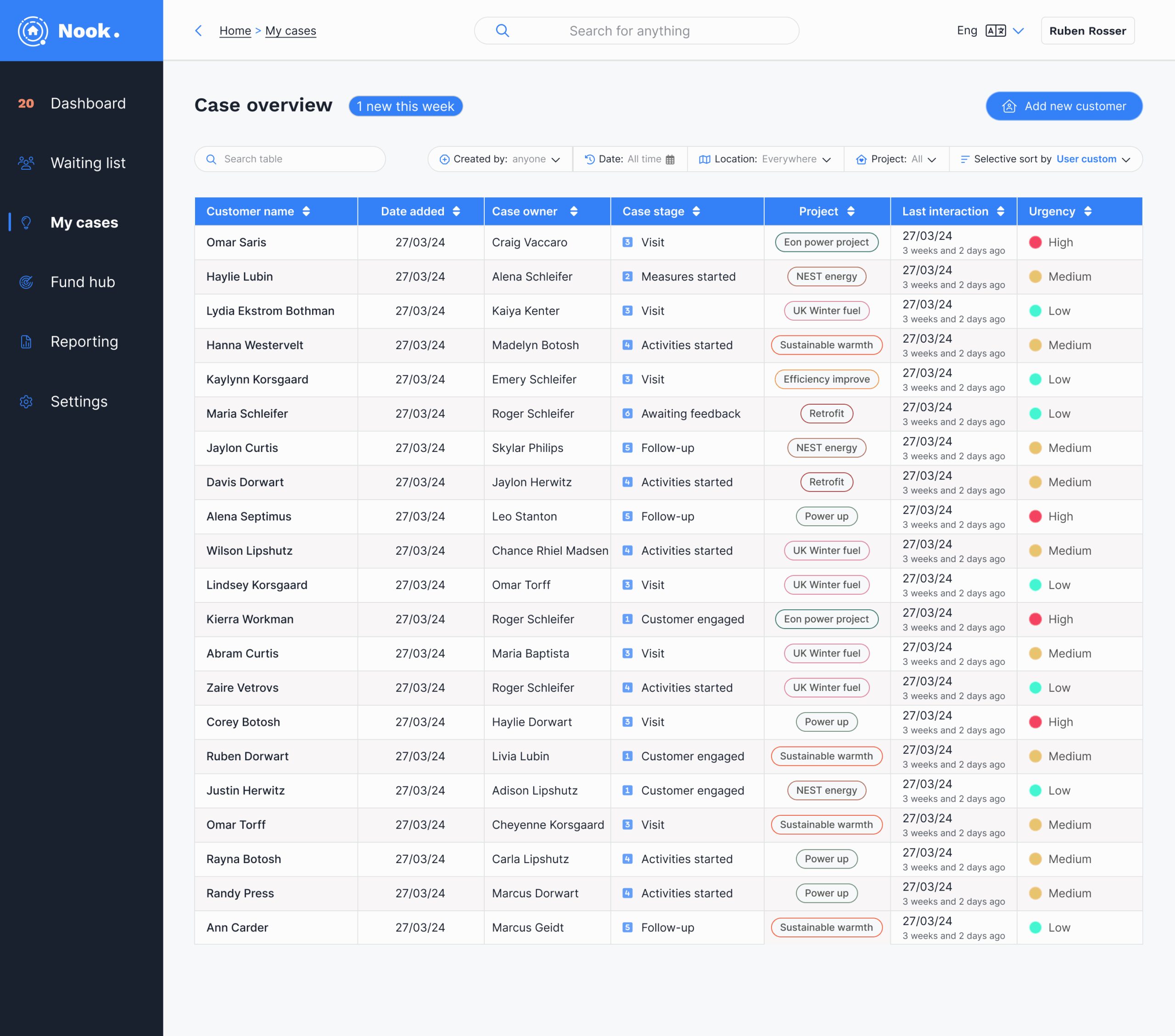The image size is (1175, 1036).
Task: Click stage 6 badge for Maria Schleifer
Action: [x=627, y=414]
